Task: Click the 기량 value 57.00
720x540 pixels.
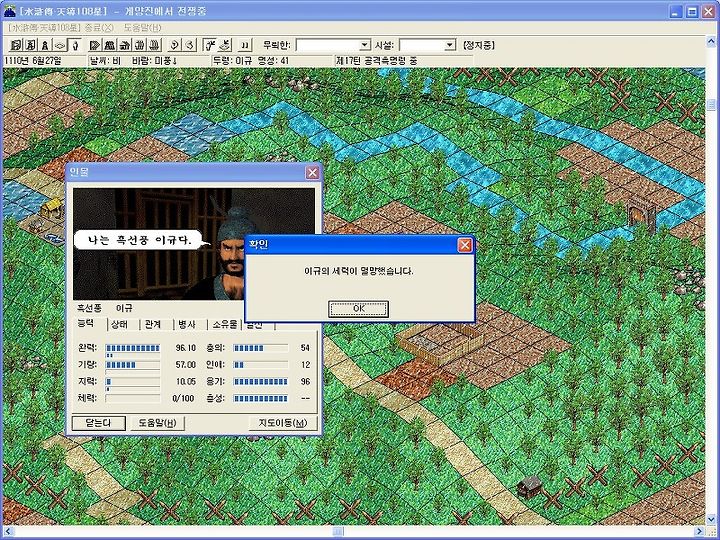Action: [x=186, y=365]
